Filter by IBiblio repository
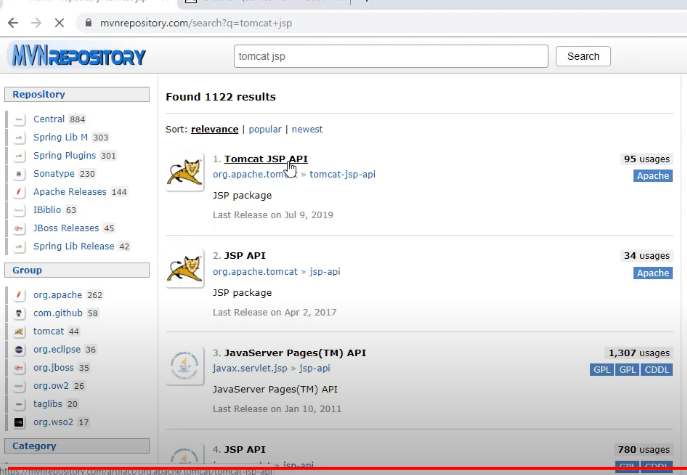 [x=47, y=210]
